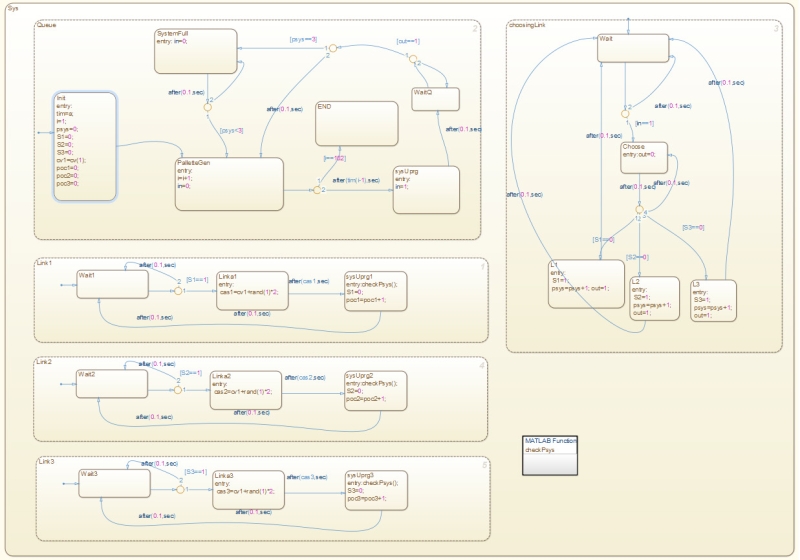Click the [S3==0] transition condition
This screenshot has width=800, height=560.
(693, 227)
